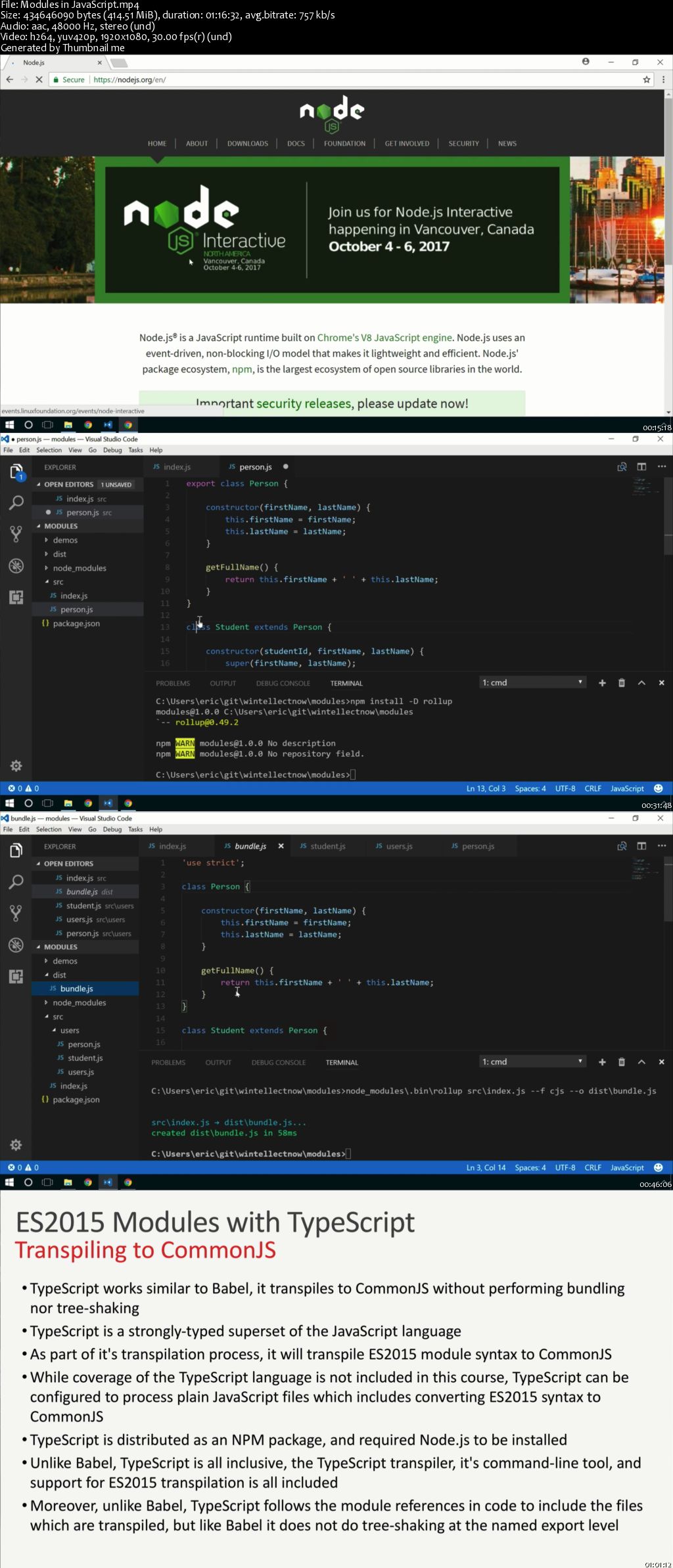Click Chrome back arrow

9,79
